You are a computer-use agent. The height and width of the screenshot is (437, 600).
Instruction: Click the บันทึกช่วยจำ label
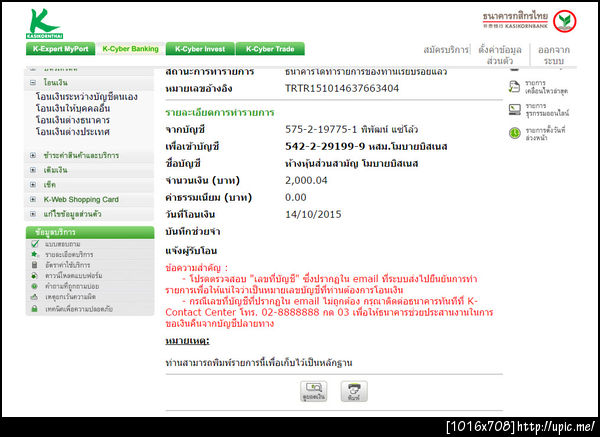pyautogui.click(x=192, y=232)
